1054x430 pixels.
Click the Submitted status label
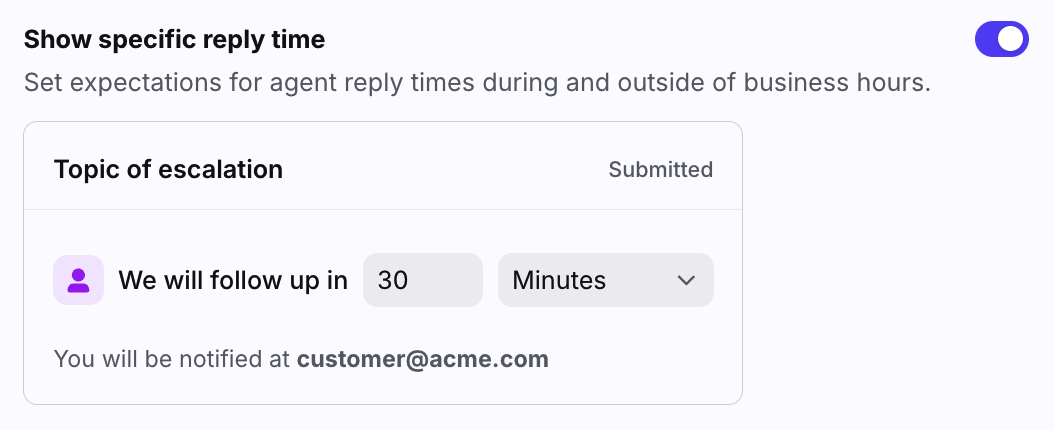click(660, 170)
